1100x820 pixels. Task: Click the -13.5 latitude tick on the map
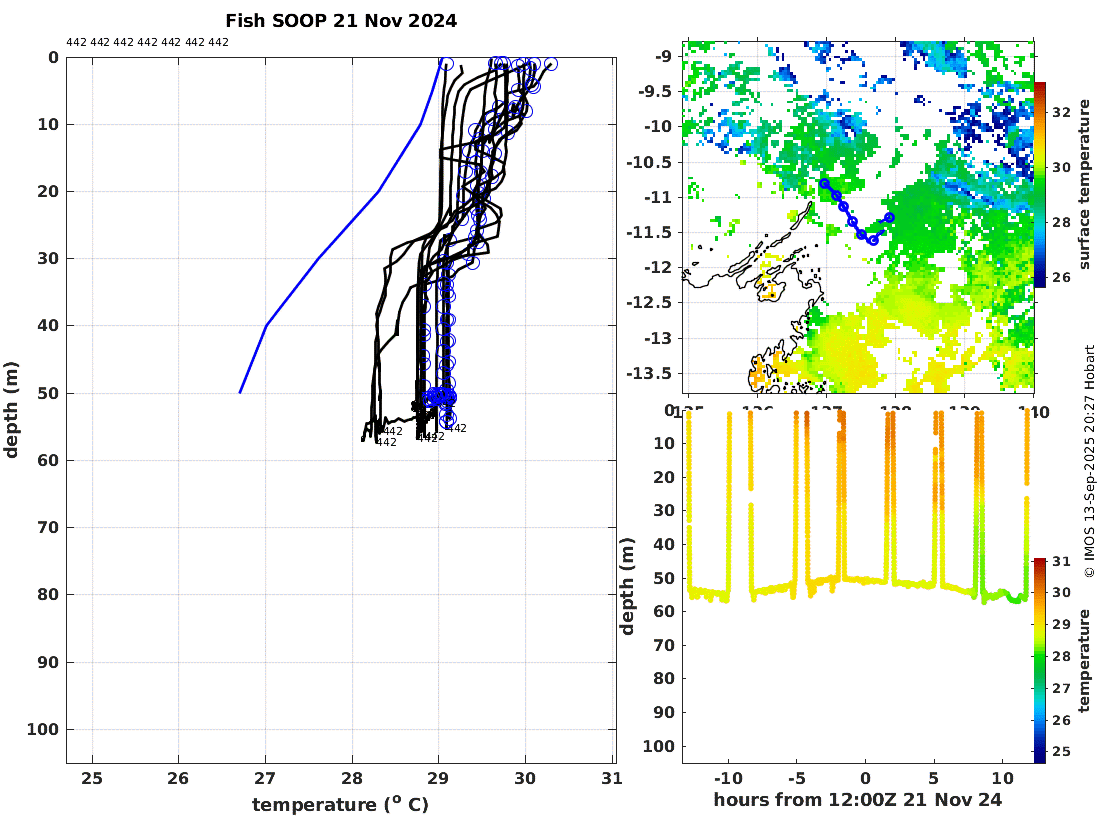(649, 373)
